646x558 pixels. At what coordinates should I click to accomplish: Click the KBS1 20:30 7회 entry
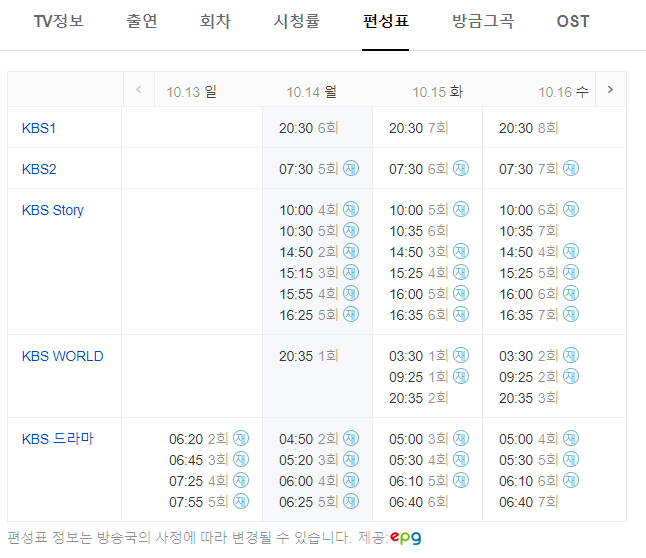[419, 128]
